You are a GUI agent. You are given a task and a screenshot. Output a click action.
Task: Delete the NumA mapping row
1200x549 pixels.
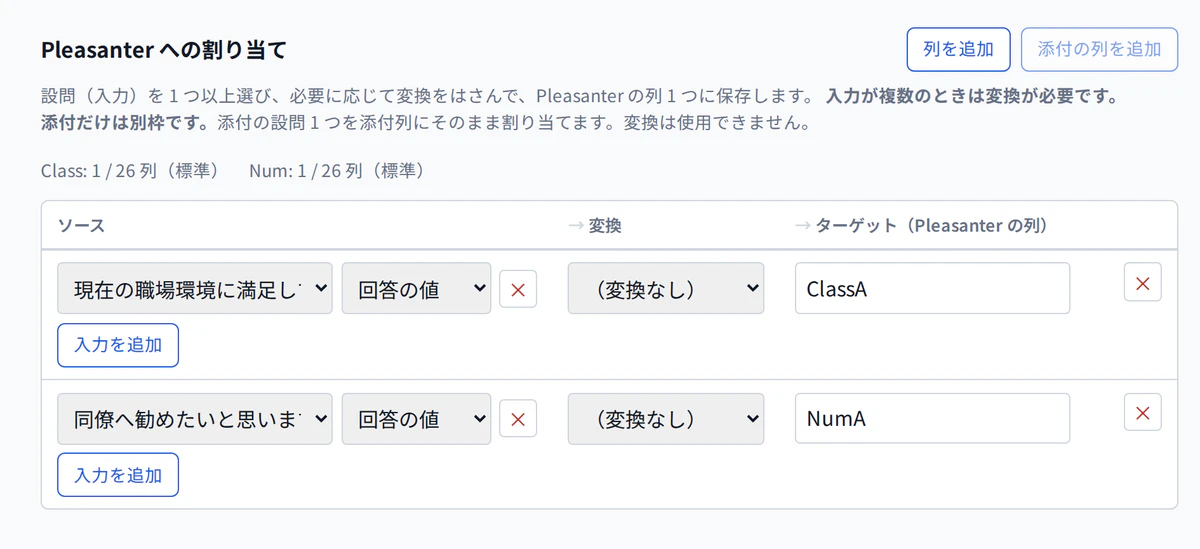click(x=1143, y=412)
